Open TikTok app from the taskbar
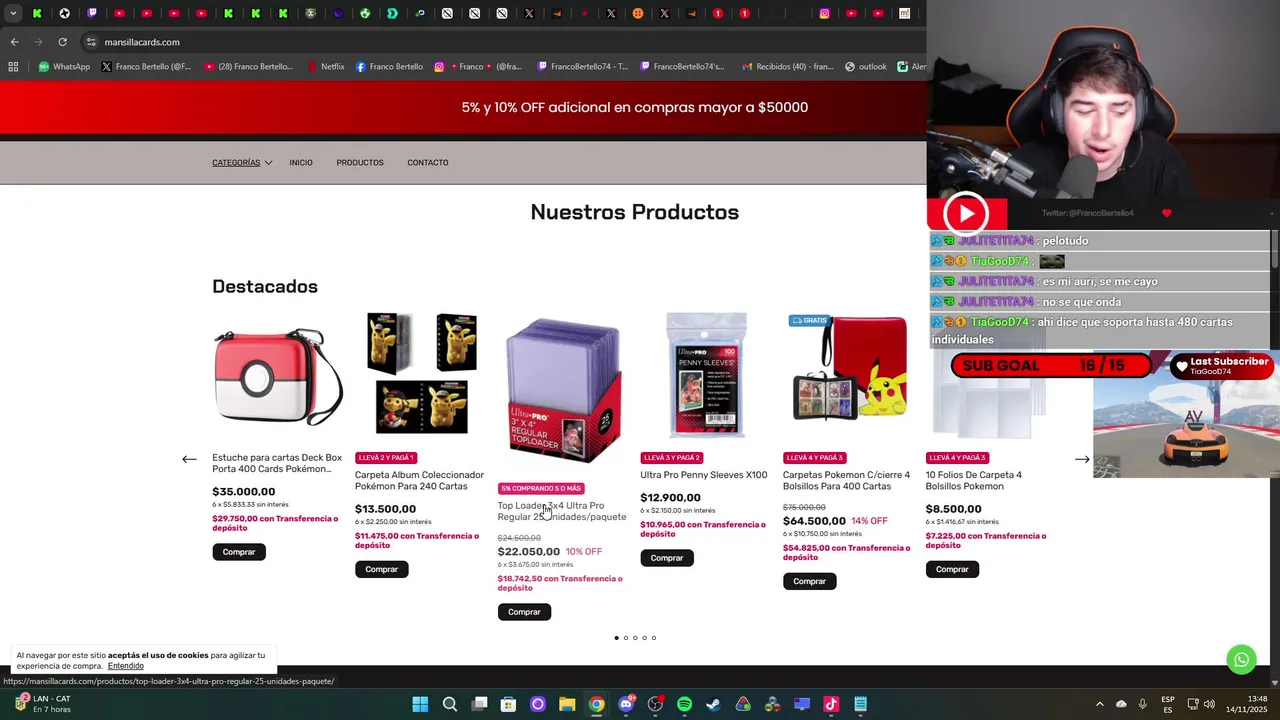The width and height of the screenshot is (1280, 720). [x=831, y=704]
